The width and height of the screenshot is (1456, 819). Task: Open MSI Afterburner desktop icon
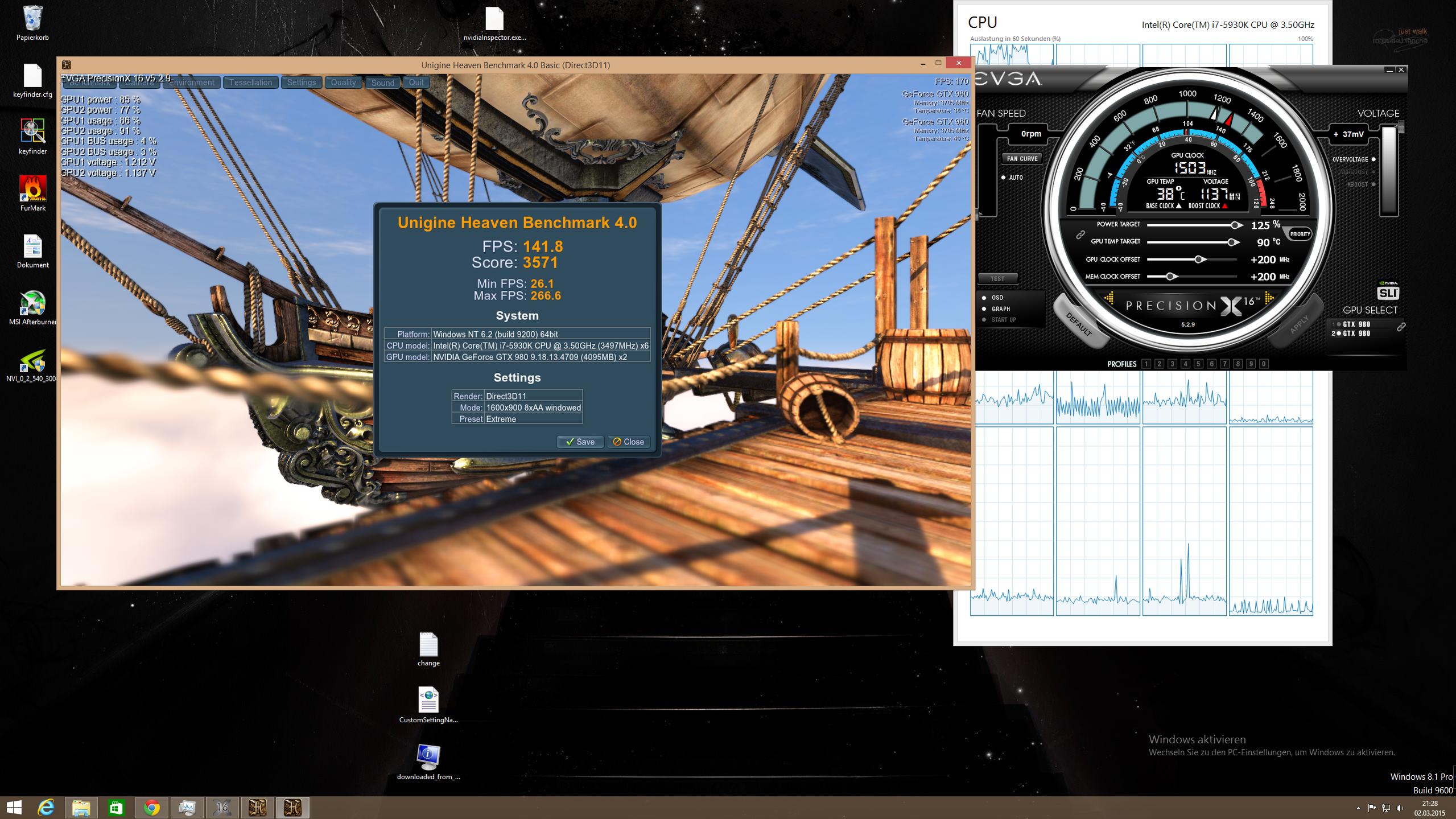click(x=32, y=307)
